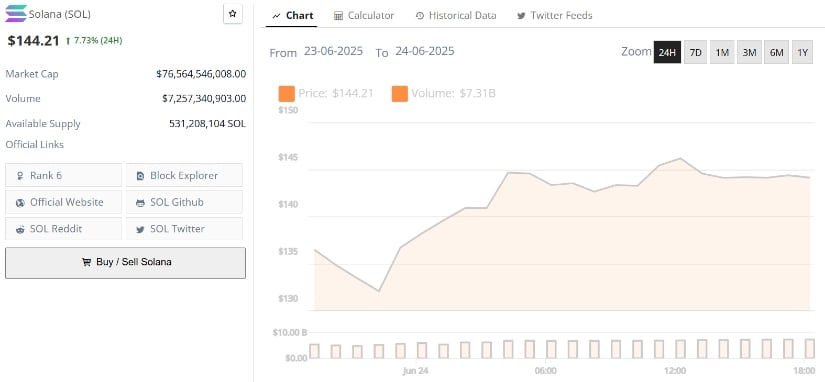Choose the 1Y zoom range
Viewport: 825px width, 382px height.
click(802, 52)
